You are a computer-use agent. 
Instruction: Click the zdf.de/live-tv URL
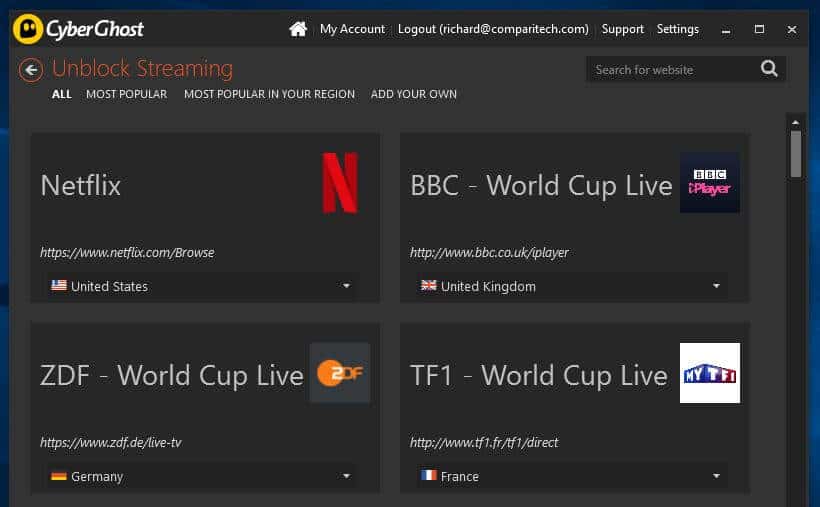click(x=111, y=443)
